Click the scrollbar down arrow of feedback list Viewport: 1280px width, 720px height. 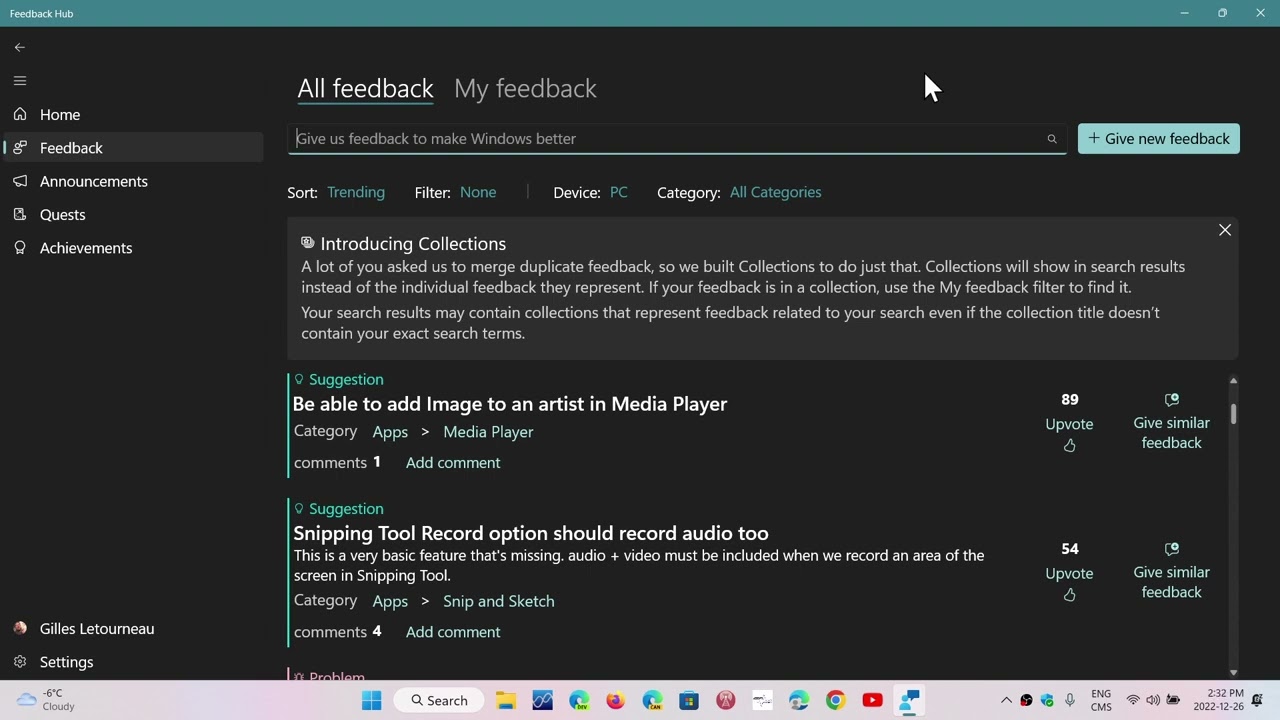(x=1233, y=673)
